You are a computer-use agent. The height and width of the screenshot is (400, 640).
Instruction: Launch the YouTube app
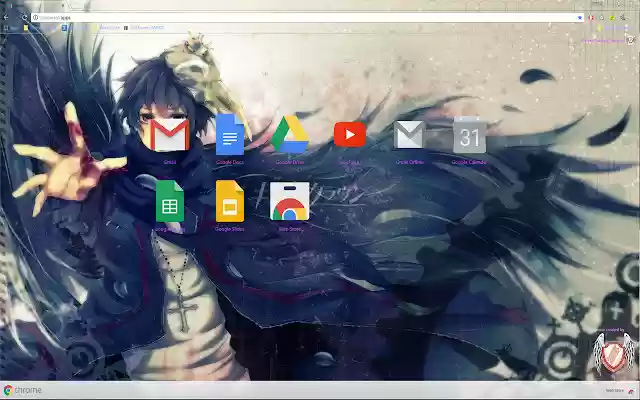click(x=350, y=134)
